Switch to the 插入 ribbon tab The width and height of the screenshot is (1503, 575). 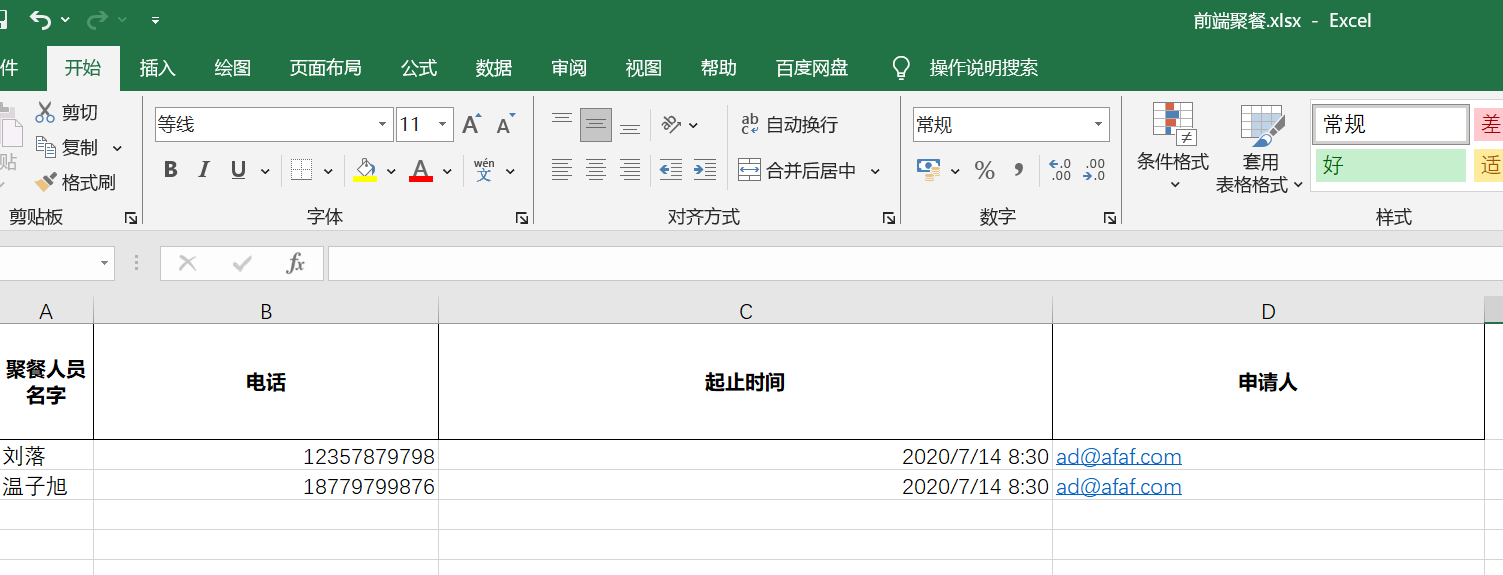[x=158, y=68]
